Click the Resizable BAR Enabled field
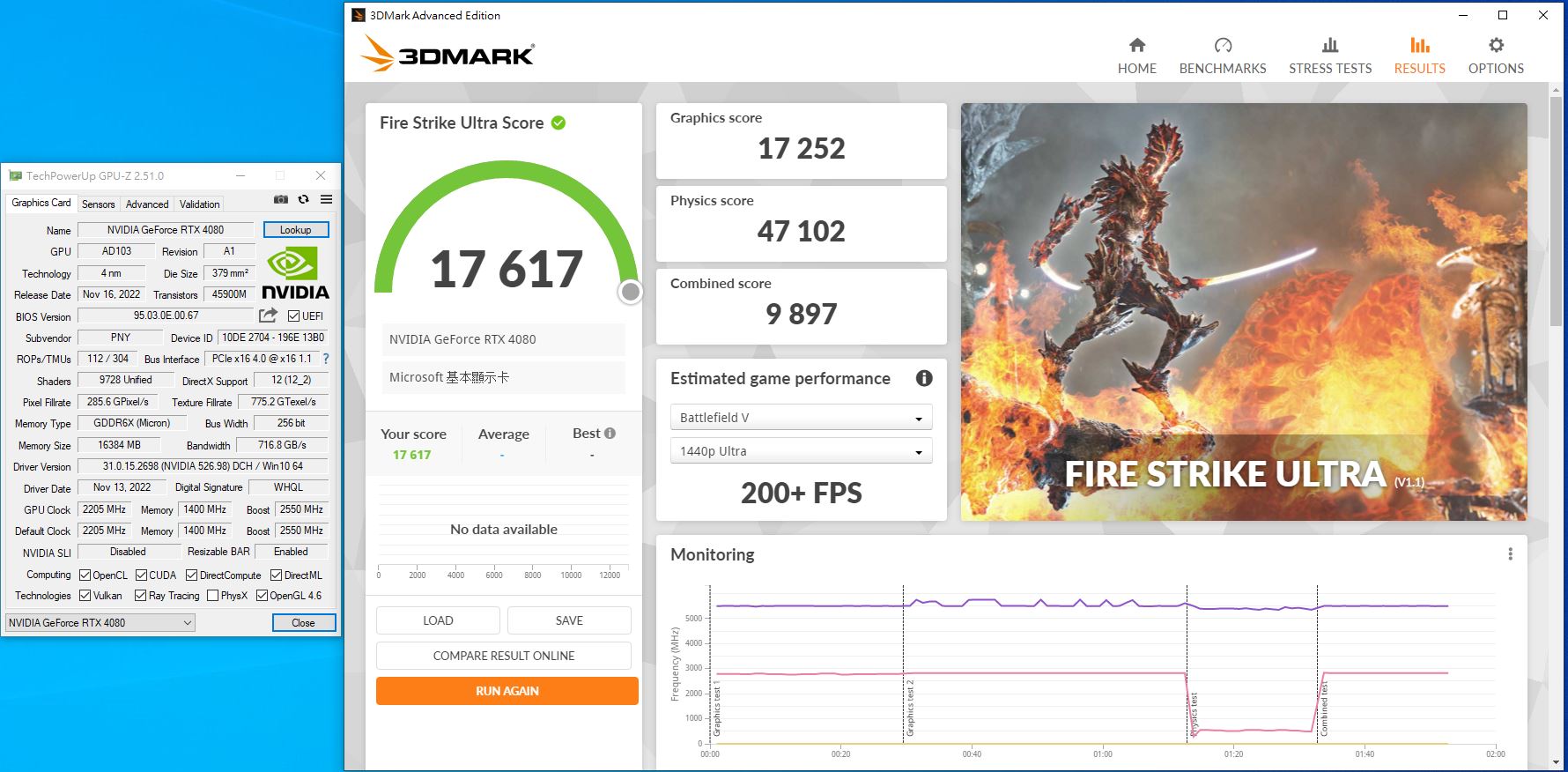This screenshot has width=1568, height=772. point(291,552)
